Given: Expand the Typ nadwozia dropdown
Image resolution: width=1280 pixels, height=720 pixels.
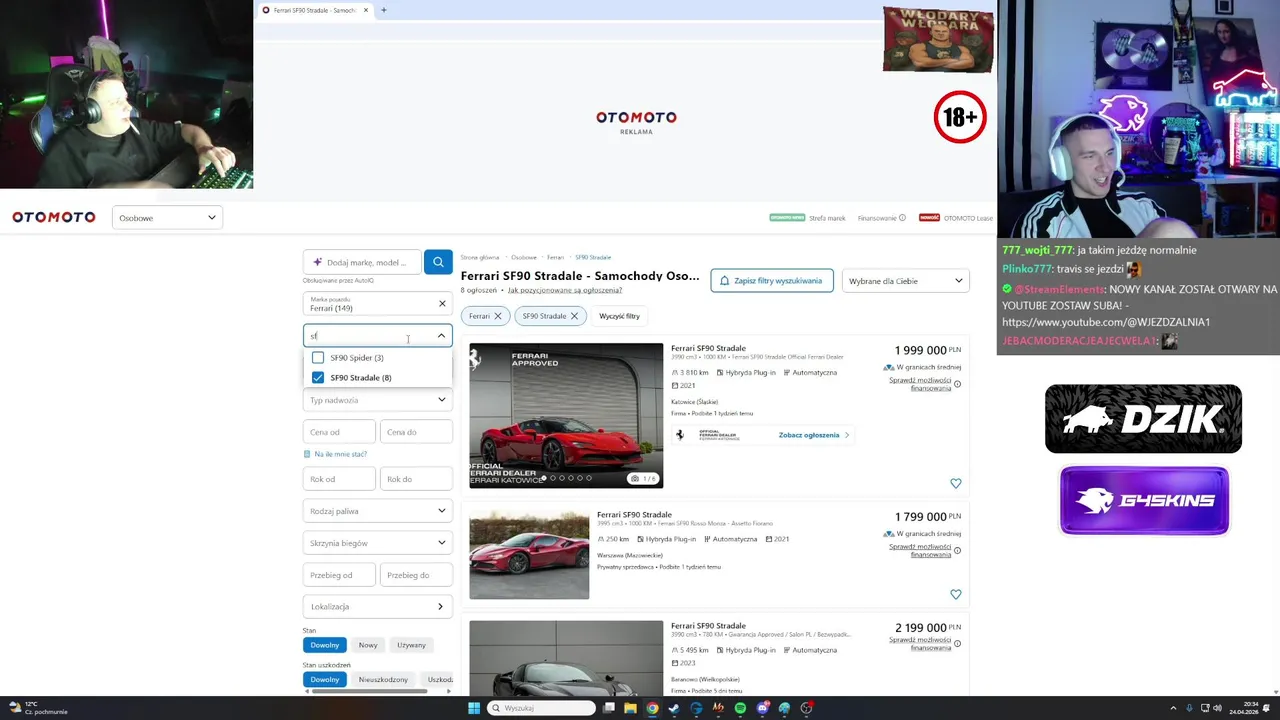Looking at the screenshot, I should point(378,400).
